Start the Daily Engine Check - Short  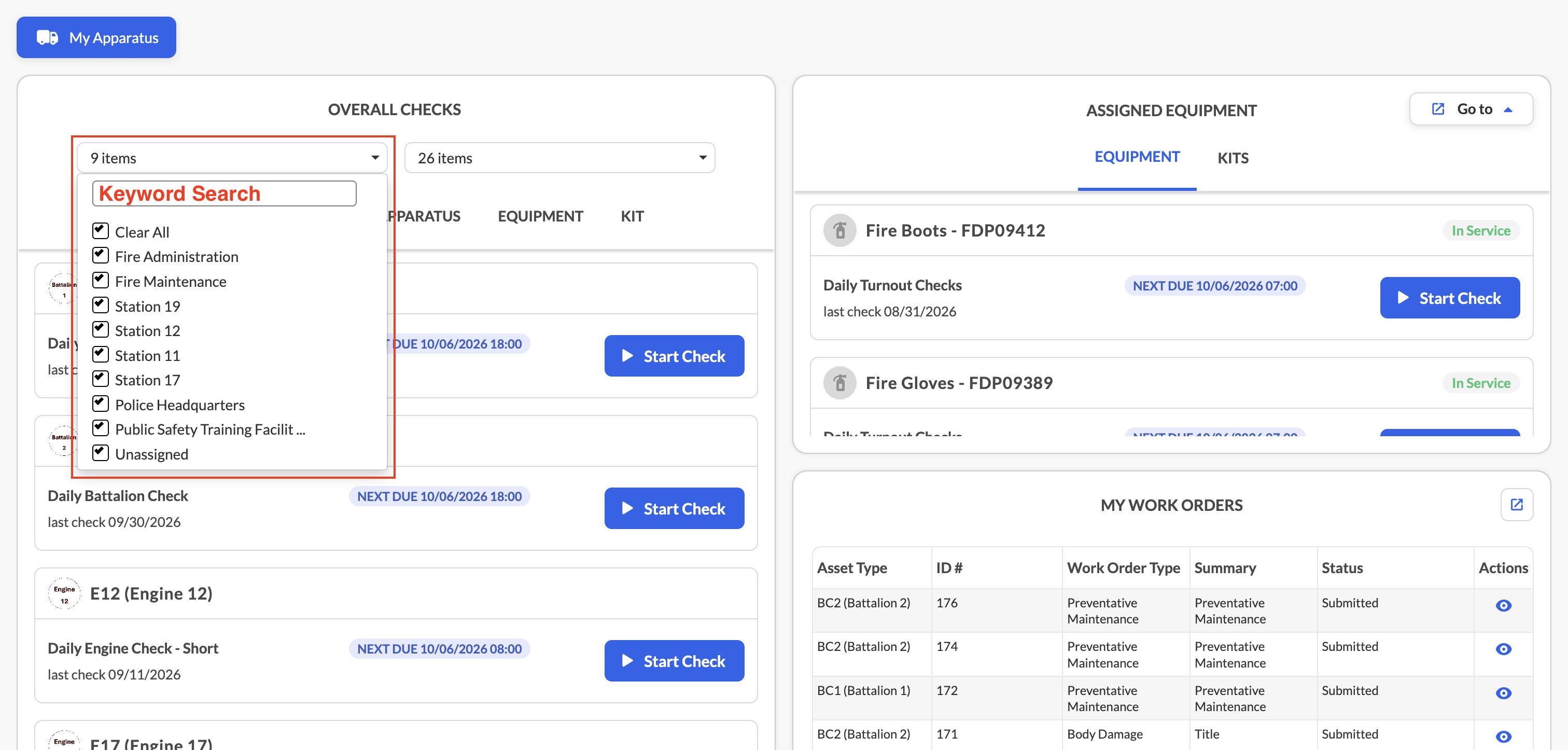674,660
